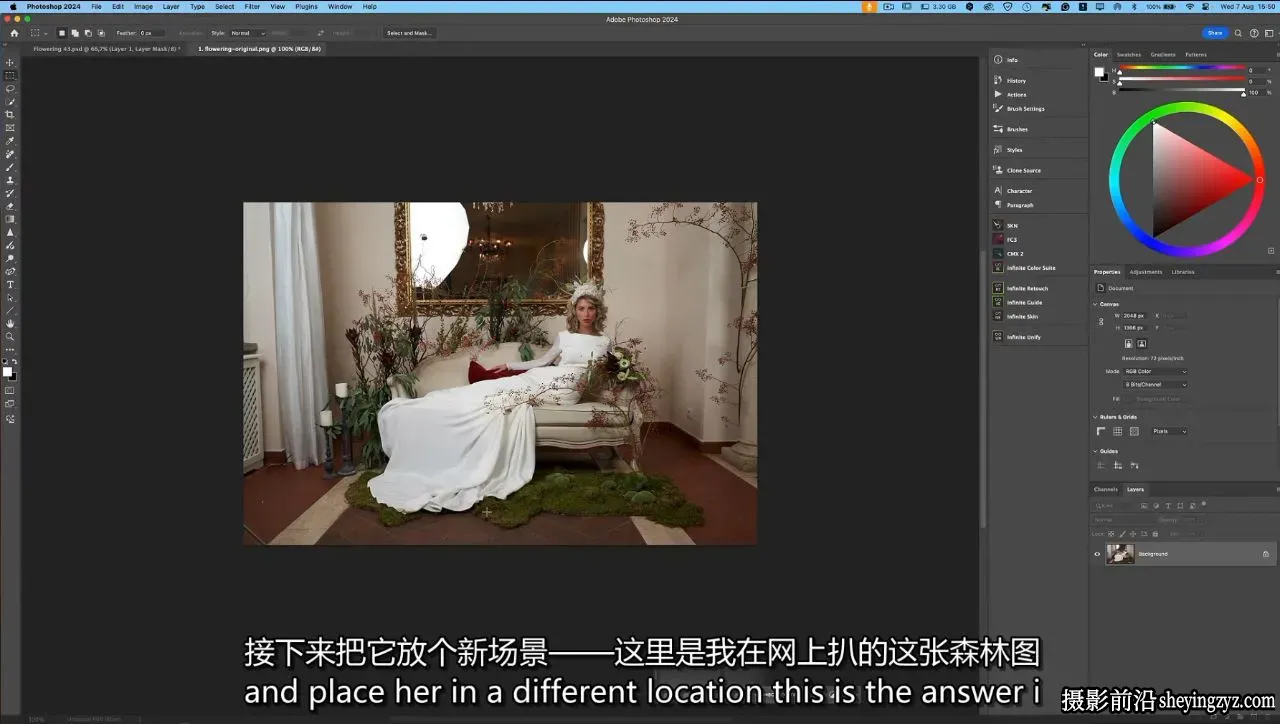
Task: Select the Lasso tool
Action: [x=10, y=89]
